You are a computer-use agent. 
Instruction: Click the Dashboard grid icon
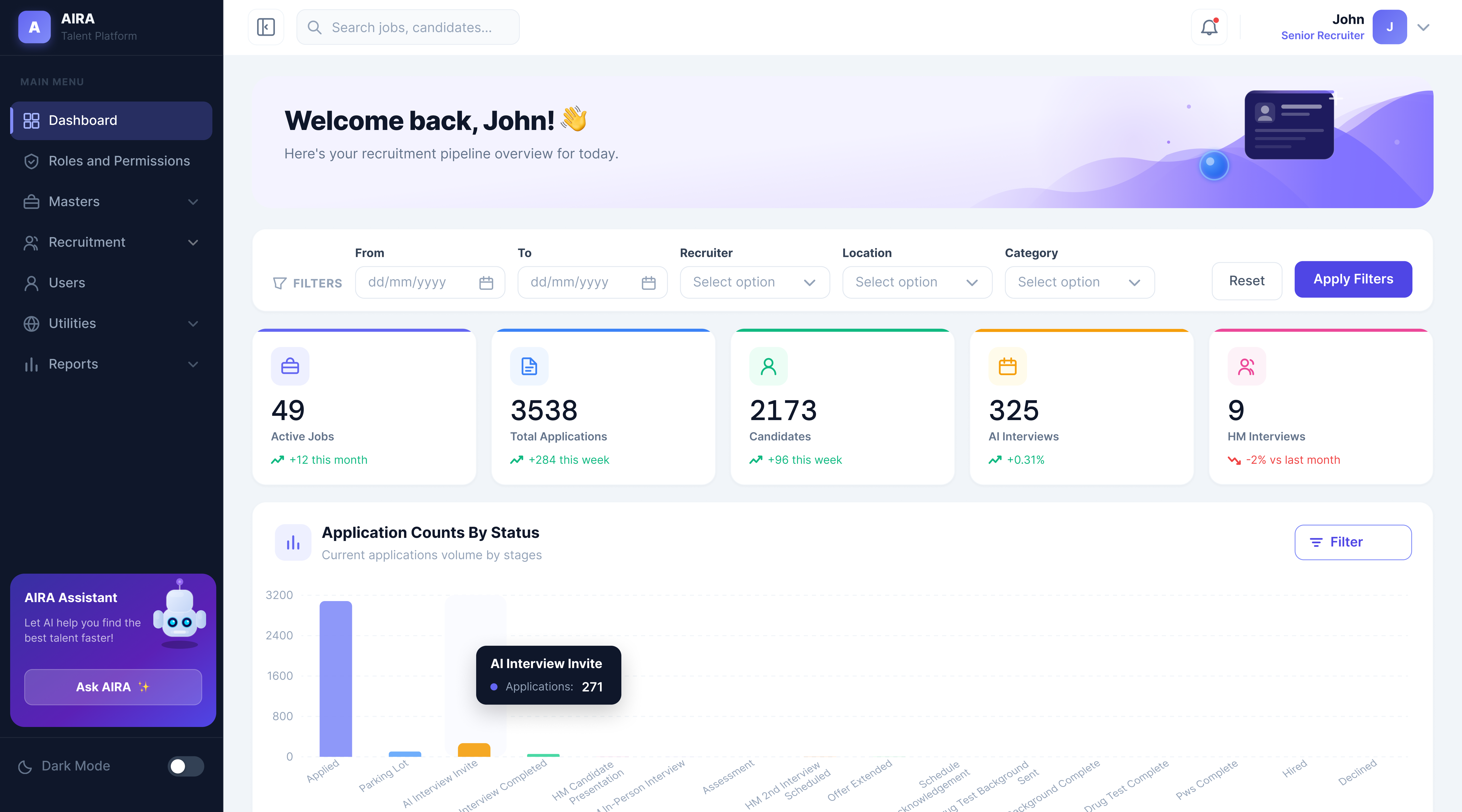click(x=31, y=120)
